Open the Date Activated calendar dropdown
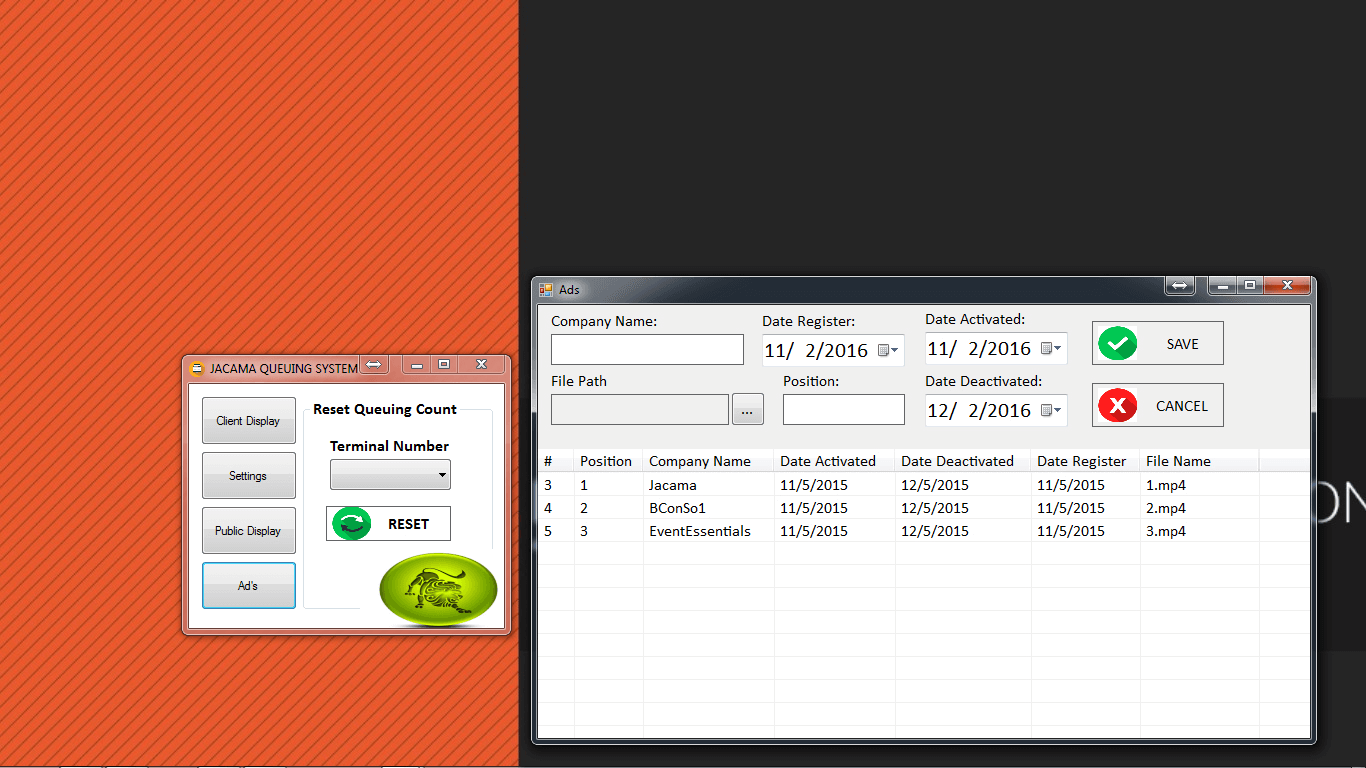This screenshot has width=1366, height=768. 1051,349
